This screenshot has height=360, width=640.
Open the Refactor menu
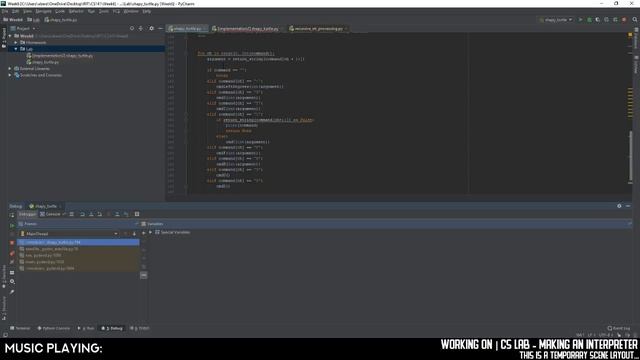(x=76, y=11)
